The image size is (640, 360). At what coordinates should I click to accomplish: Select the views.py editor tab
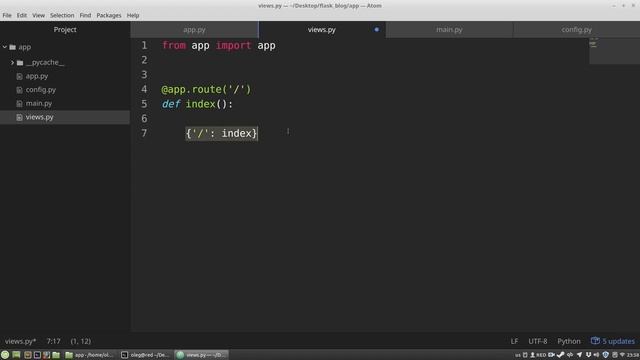[322, 29]
